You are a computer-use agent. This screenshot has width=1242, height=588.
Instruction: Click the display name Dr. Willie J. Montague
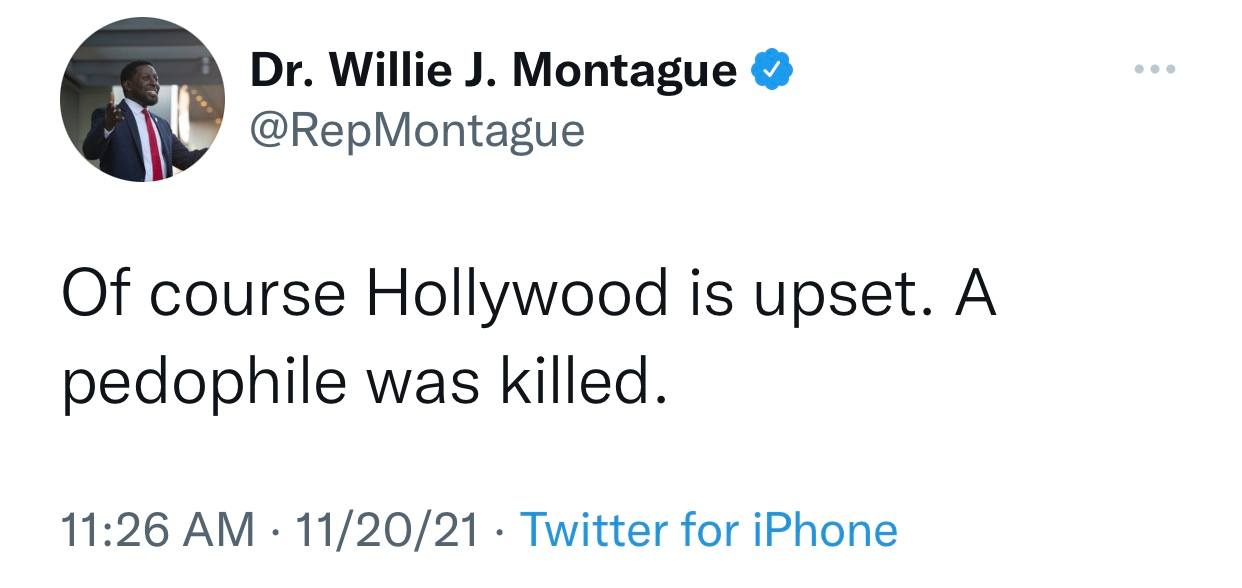pyautogui.click(x=493, y=70)
